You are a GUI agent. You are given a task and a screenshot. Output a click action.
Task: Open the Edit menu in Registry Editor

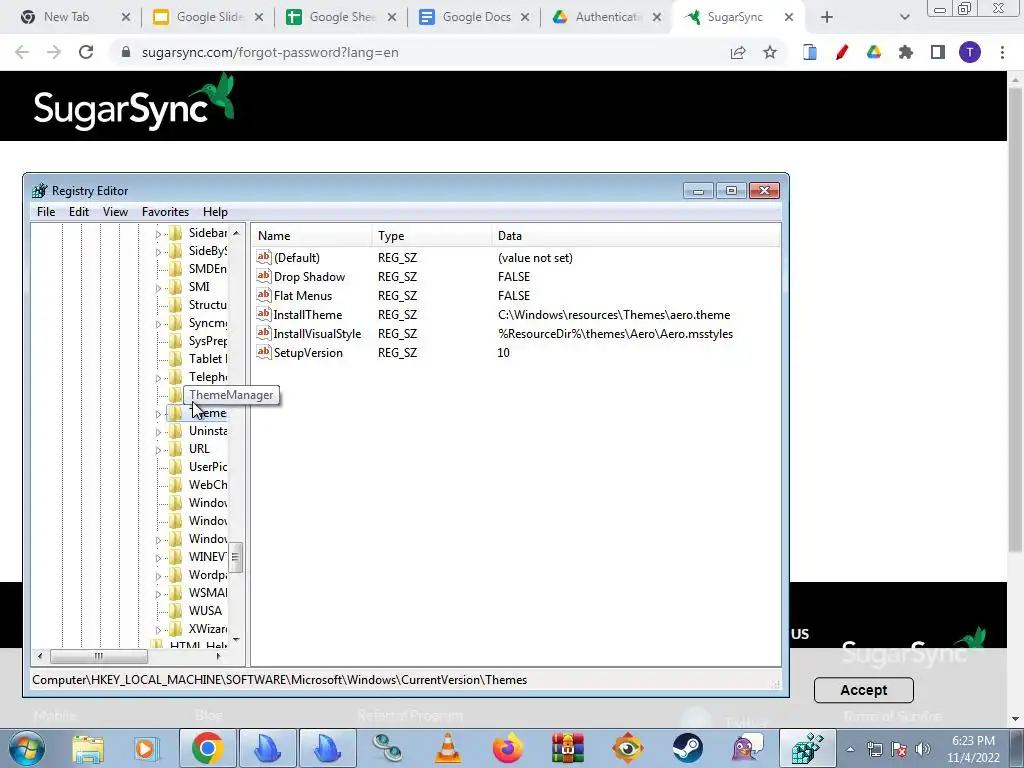click(78, 212)
